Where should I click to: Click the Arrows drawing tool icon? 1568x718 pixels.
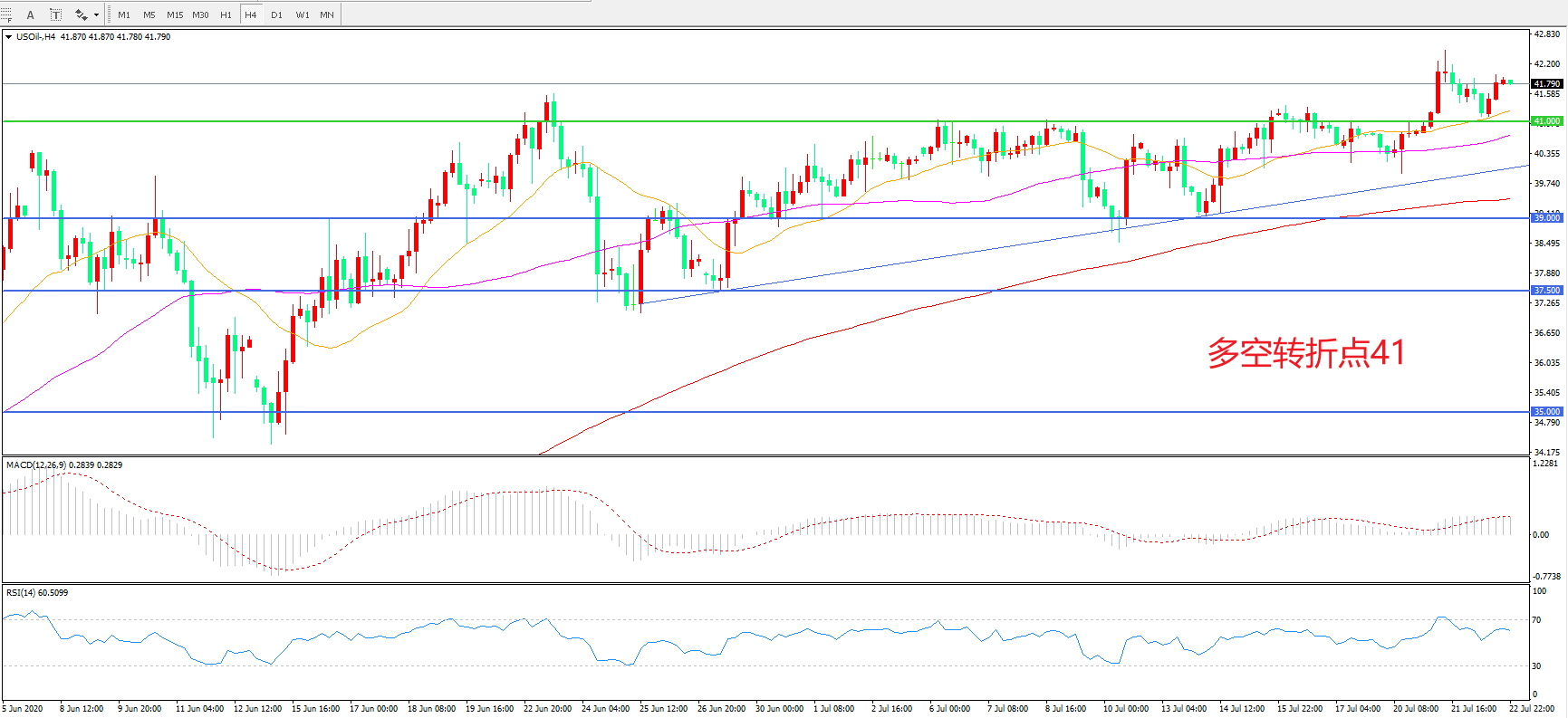click(81, 14)
